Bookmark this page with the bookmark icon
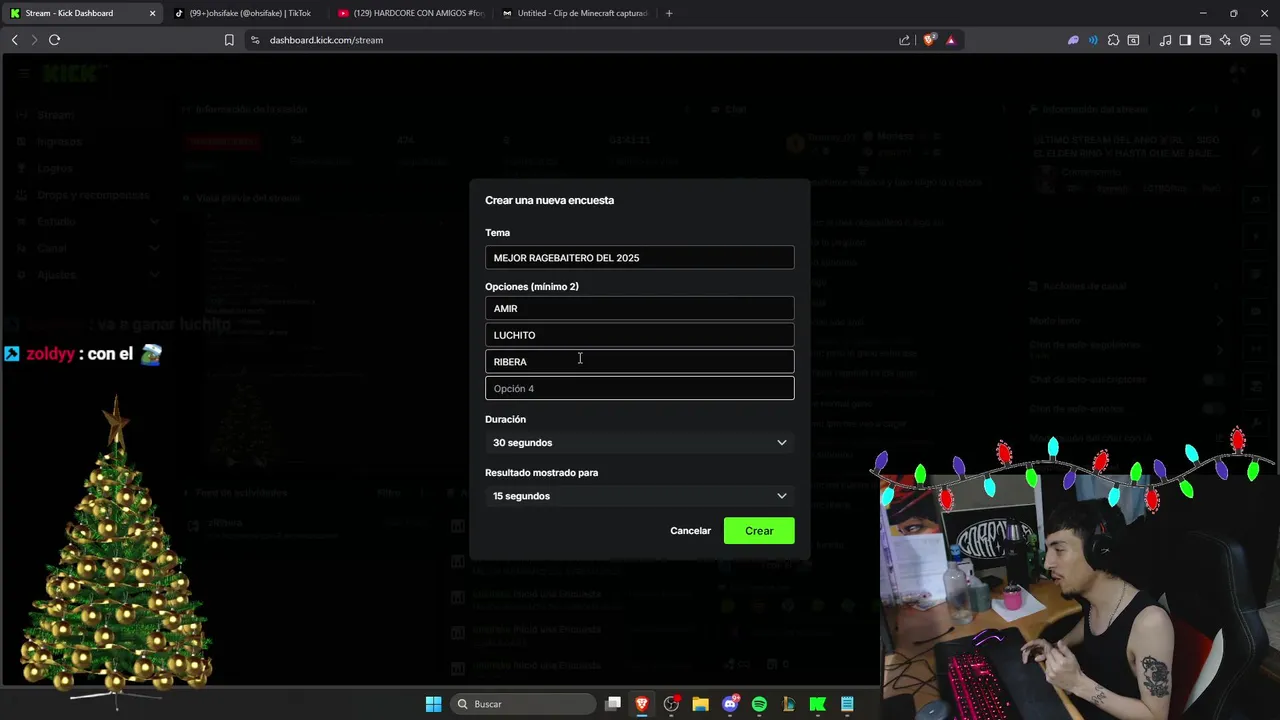Screen dimensions: 1280x720 click(x=229, y=40)
